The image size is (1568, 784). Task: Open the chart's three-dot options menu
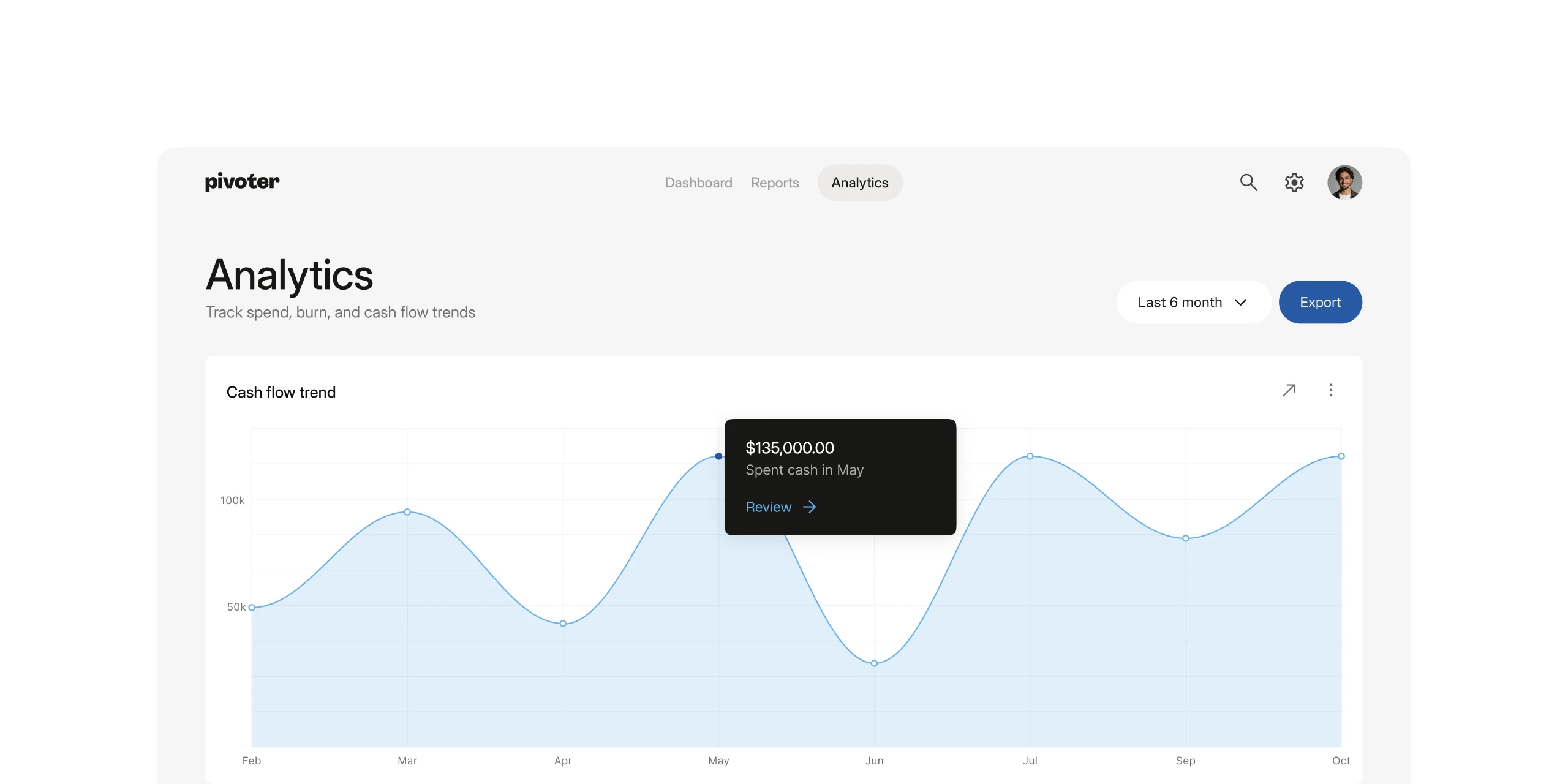point(1331,390)
